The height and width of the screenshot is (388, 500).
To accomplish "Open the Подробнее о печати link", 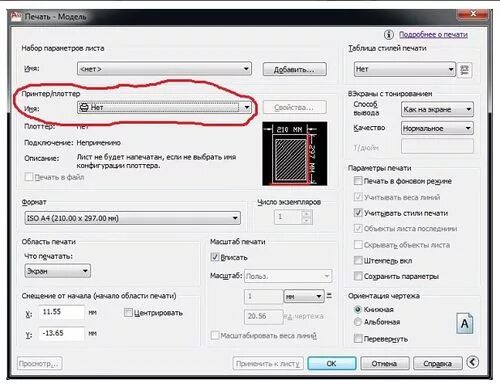I will (433, 34).
